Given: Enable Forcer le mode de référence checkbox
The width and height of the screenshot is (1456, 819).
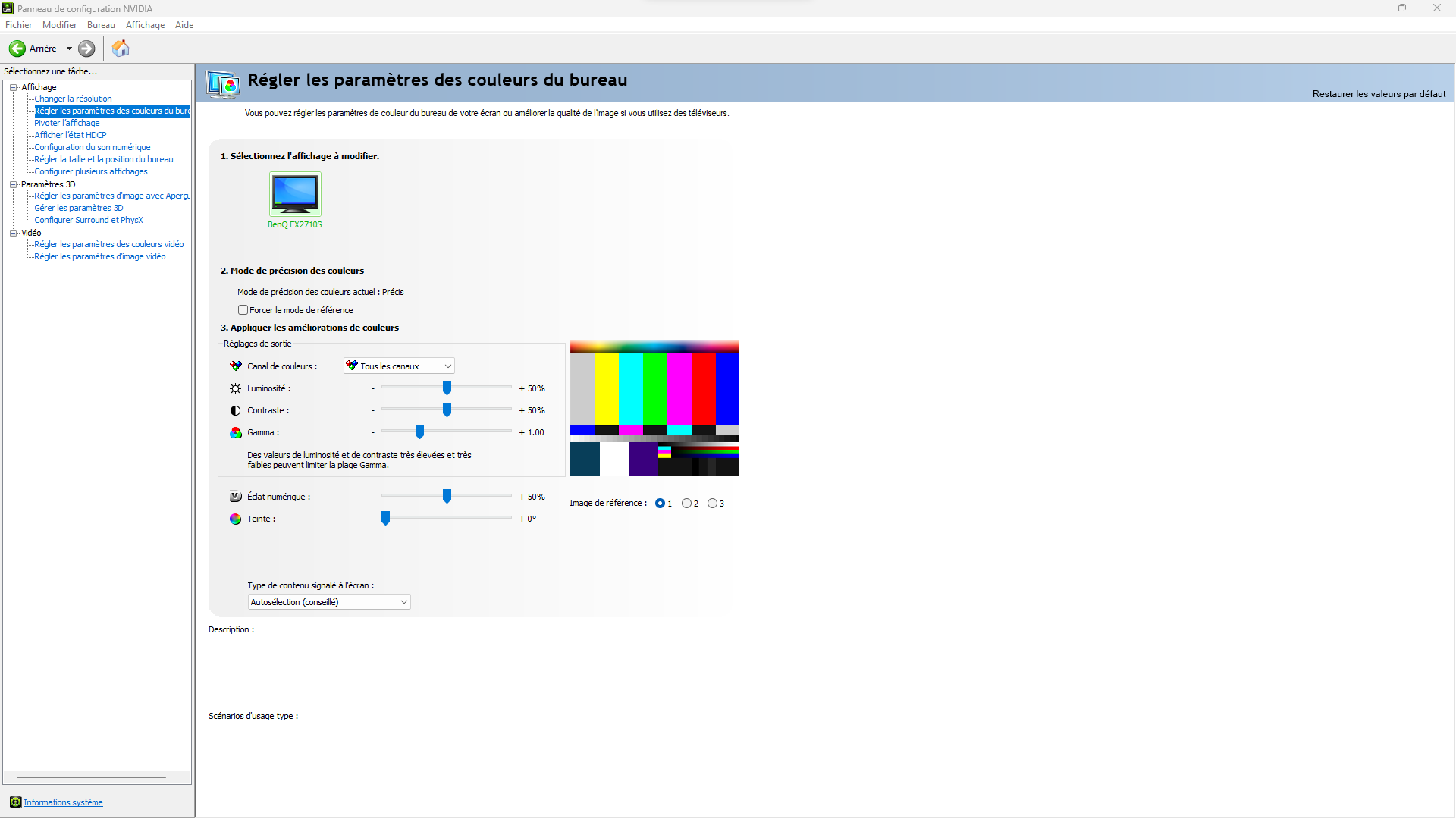Looking at the screenshot, I should pyautogui.click(x=243, y=310).
